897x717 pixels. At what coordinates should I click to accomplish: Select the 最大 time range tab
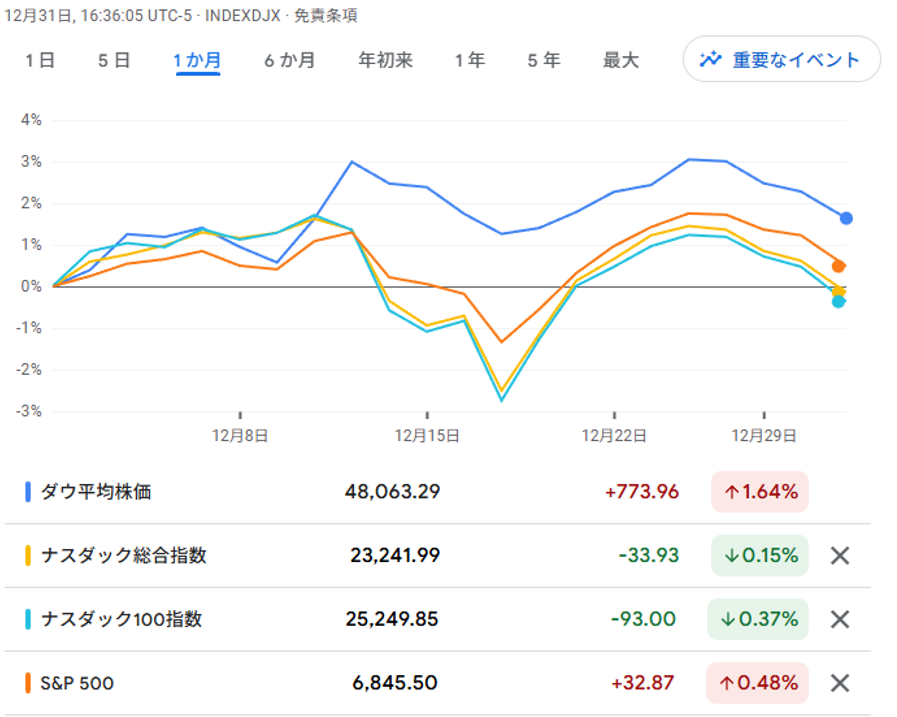620,60
